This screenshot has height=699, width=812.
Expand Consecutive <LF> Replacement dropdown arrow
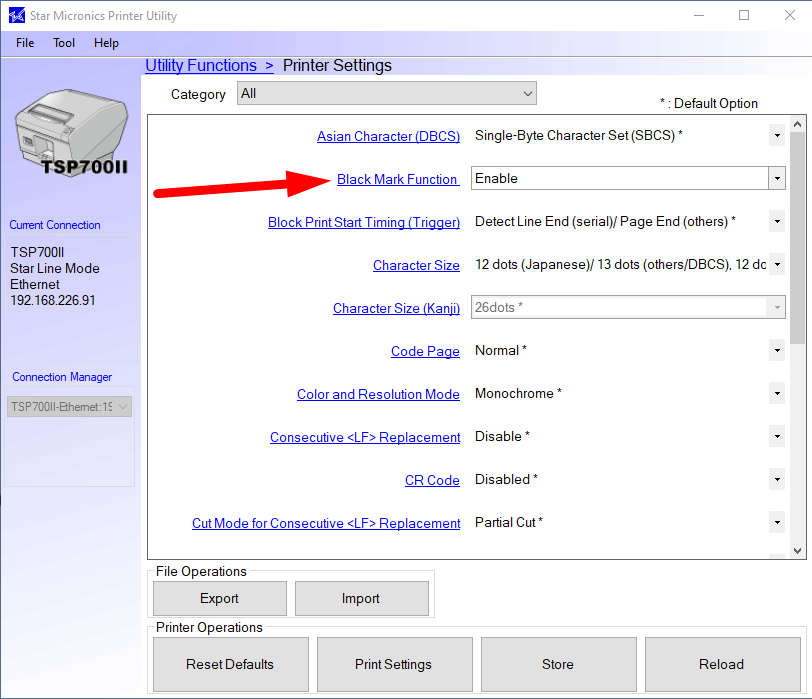click(x=777, y=436)
